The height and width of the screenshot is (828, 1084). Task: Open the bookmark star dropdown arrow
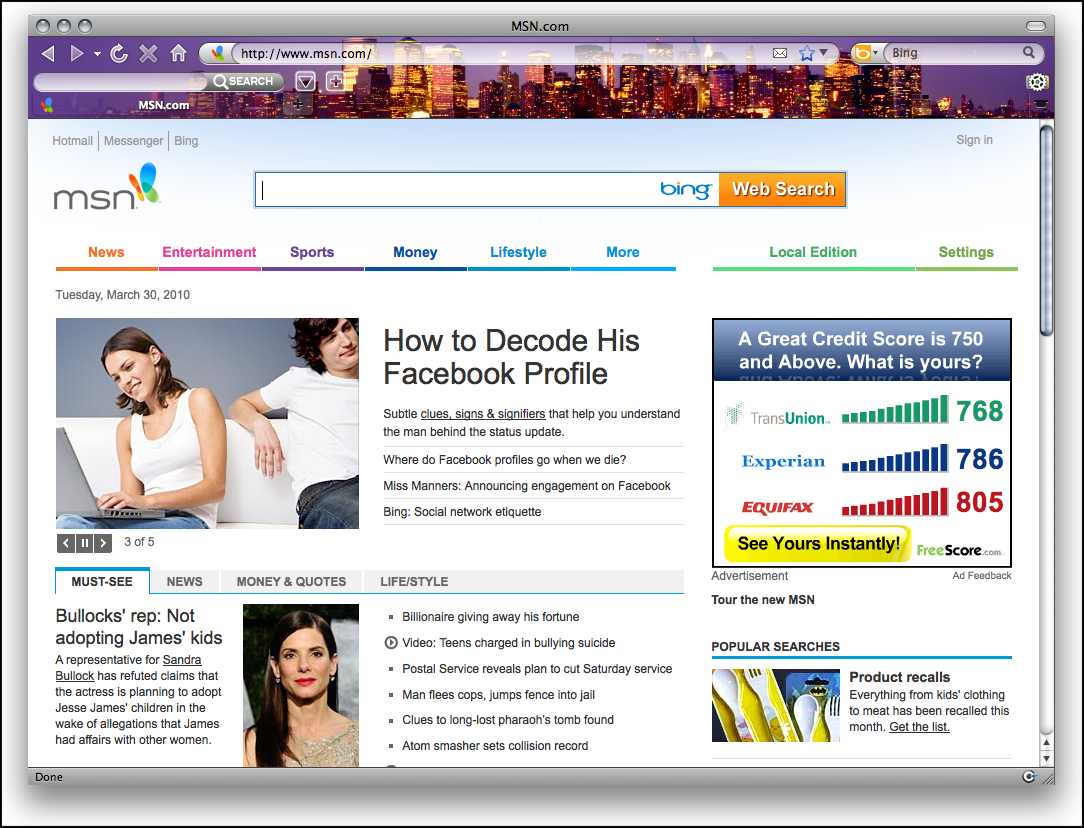pos(823,53)
